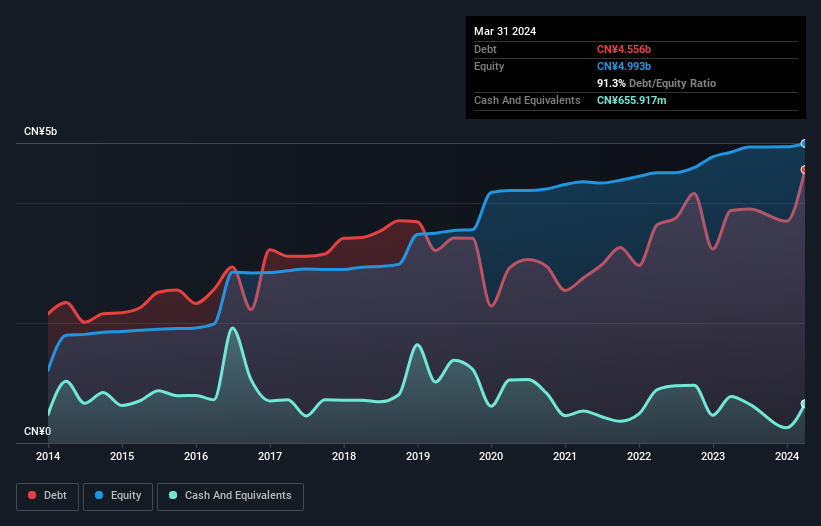Click the 2020 x-axis label
821x526 pixels.
491,456
